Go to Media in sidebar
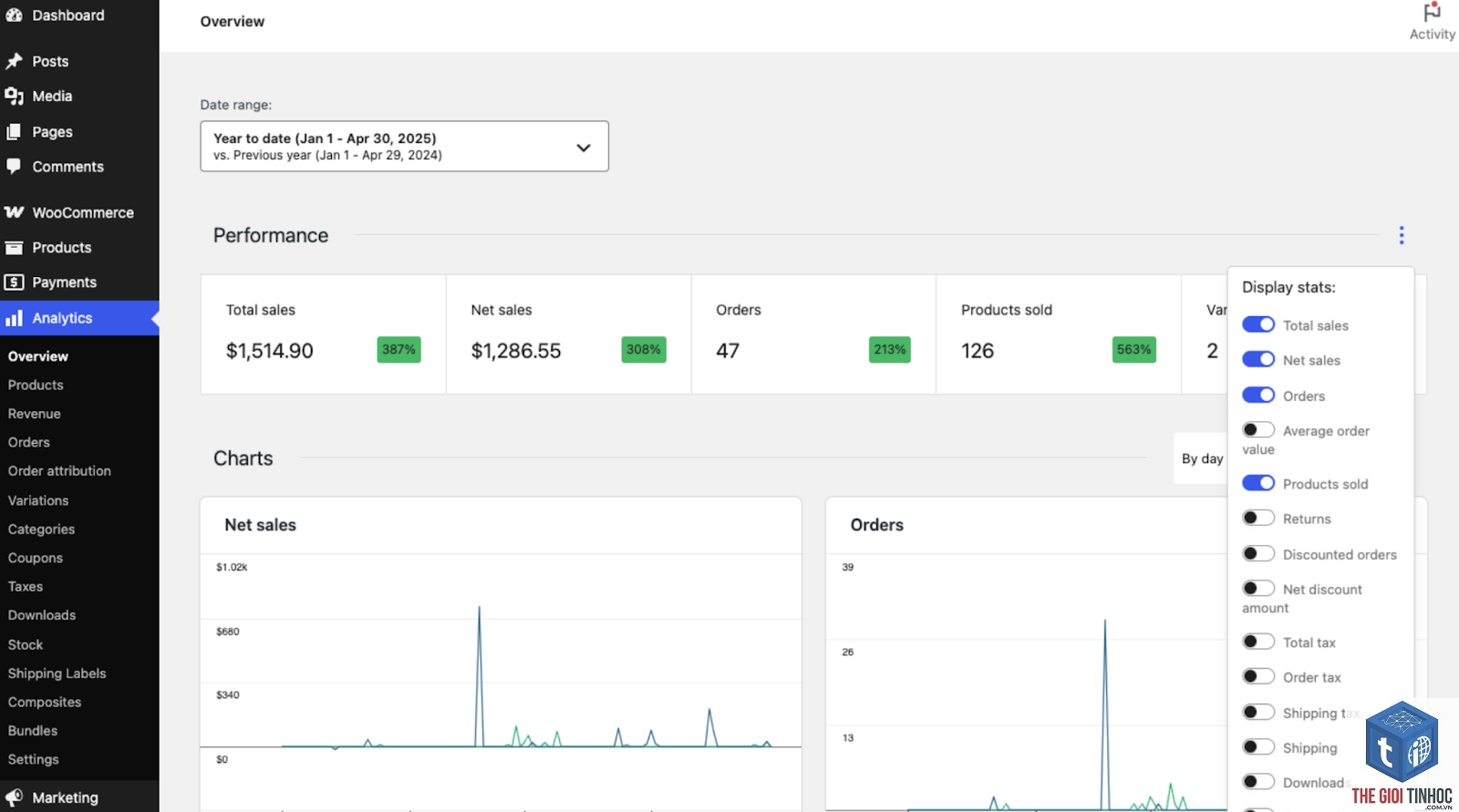This screenshot has height=812, width=1459. point(52,96)
